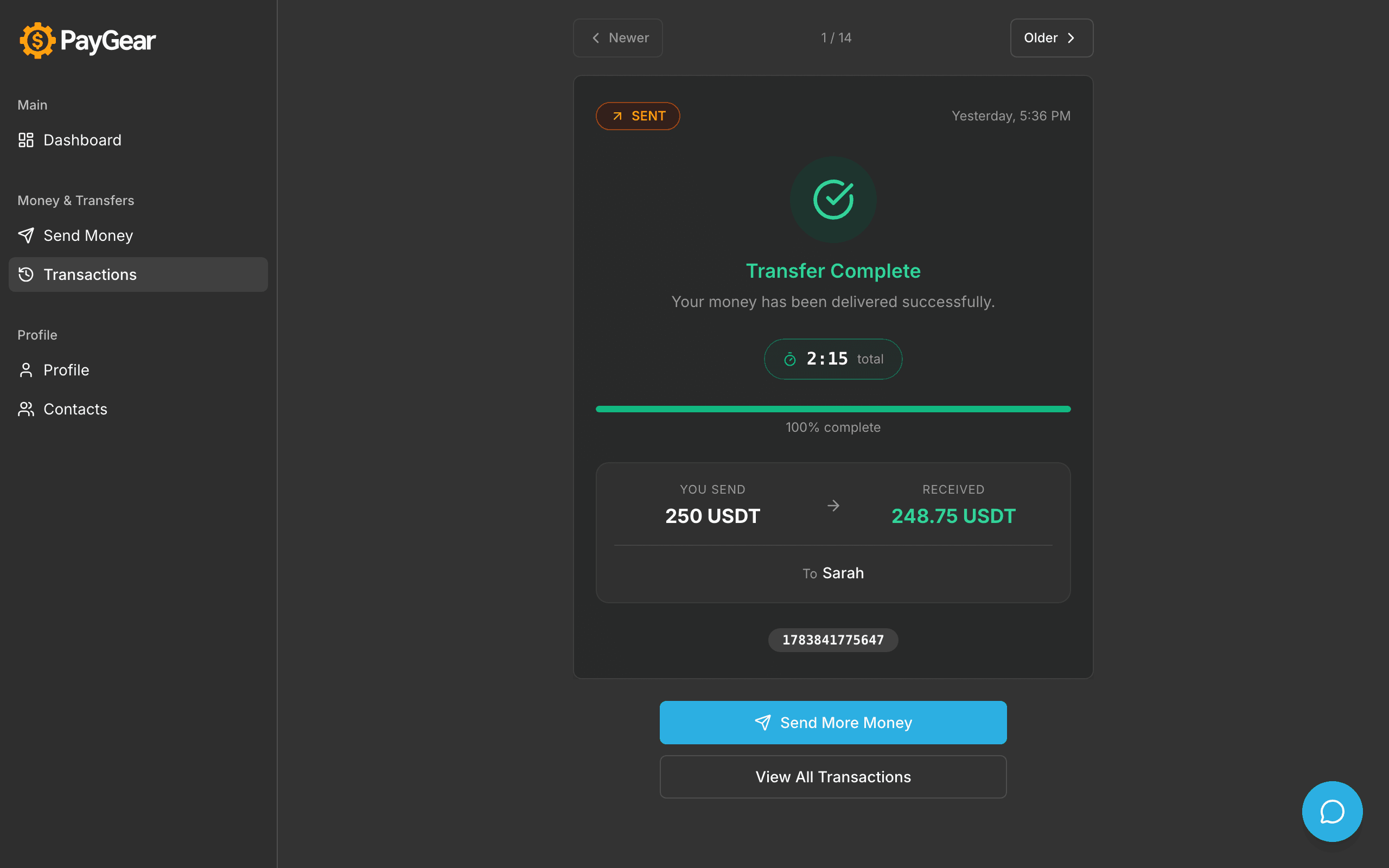Click Send More Money button
Image resolution: width=1389 pixels, height=868 pixels.
(833, 723)
